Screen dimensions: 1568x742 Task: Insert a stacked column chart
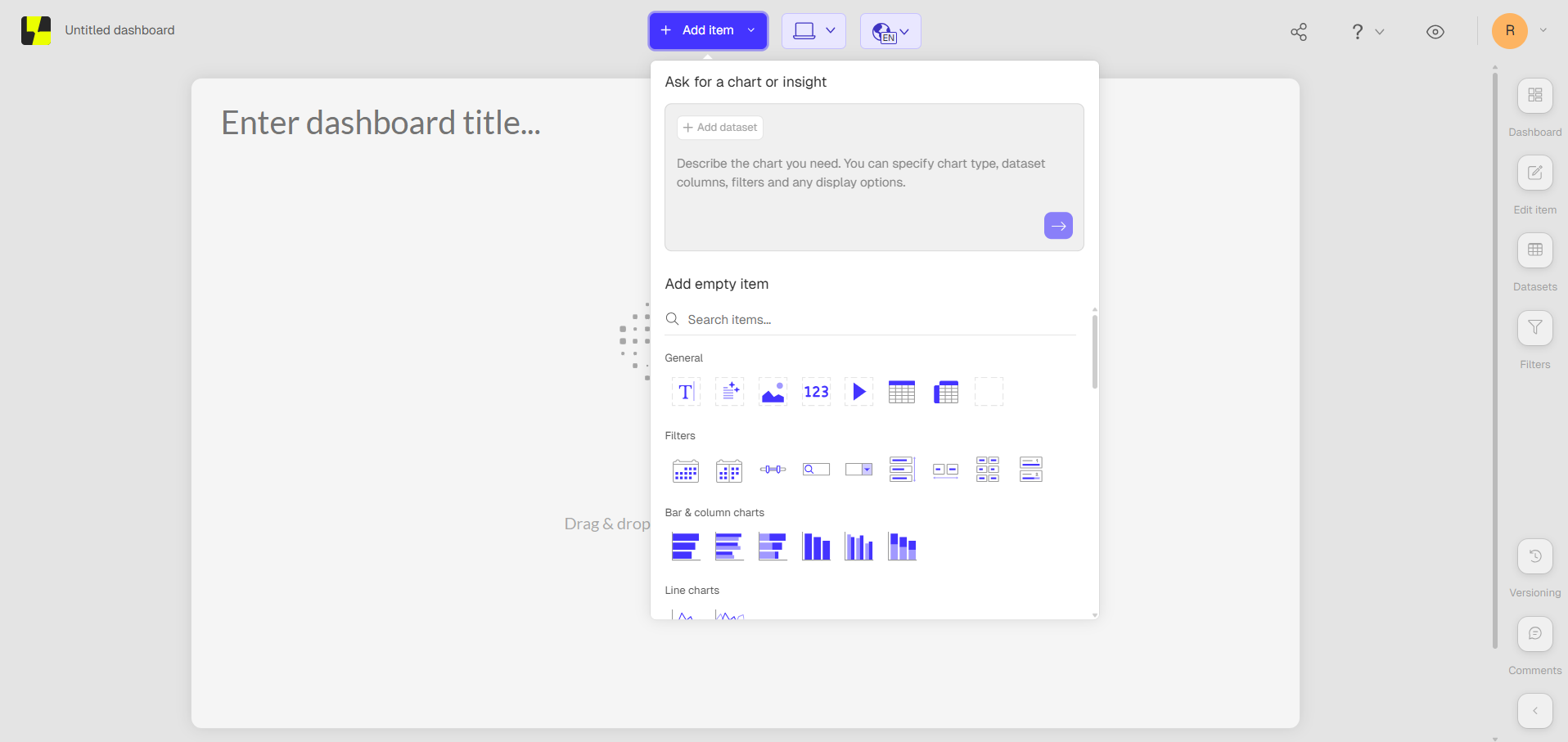(902, 546)
